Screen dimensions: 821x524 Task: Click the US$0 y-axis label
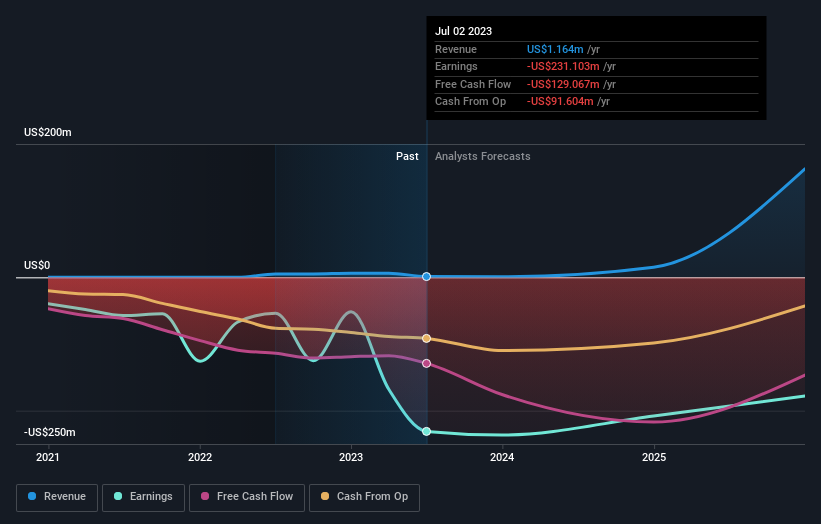tap(37, 265)
